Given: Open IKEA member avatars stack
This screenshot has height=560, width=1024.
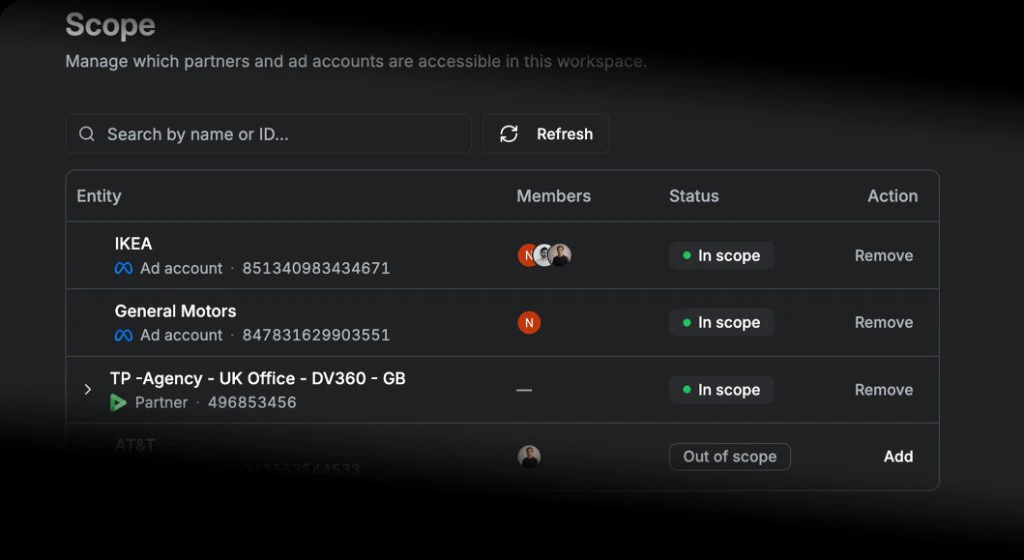Looking at the screenshot, I should point(545,255).
